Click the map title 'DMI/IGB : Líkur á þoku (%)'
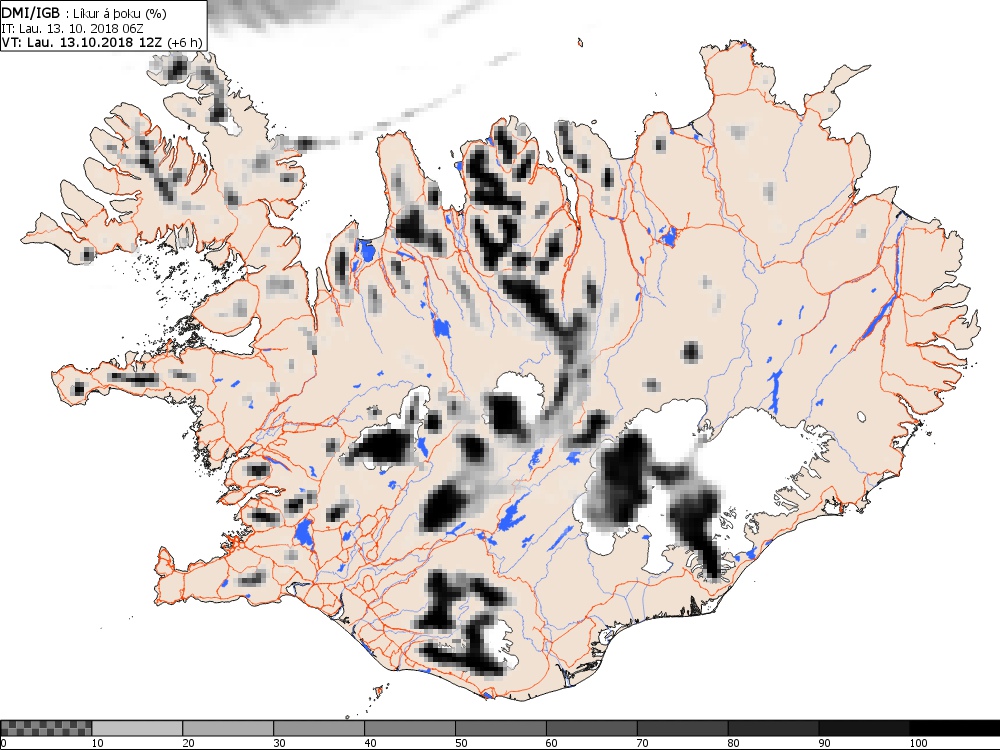The height and width of the screenshot is (750, 1000). [84, 14]
